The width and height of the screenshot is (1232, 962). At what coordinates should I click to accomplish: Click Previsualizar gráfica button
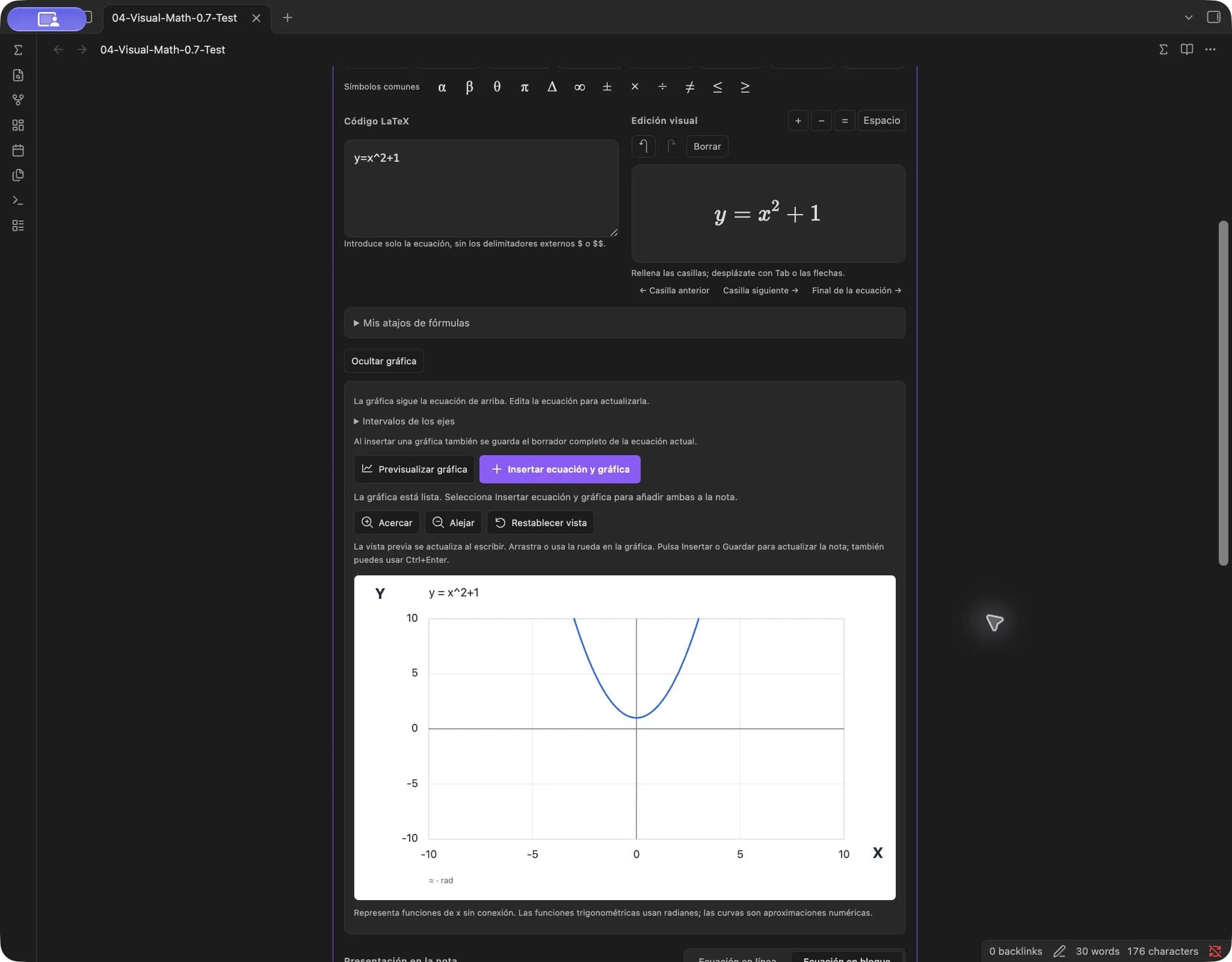click(414, 469)
